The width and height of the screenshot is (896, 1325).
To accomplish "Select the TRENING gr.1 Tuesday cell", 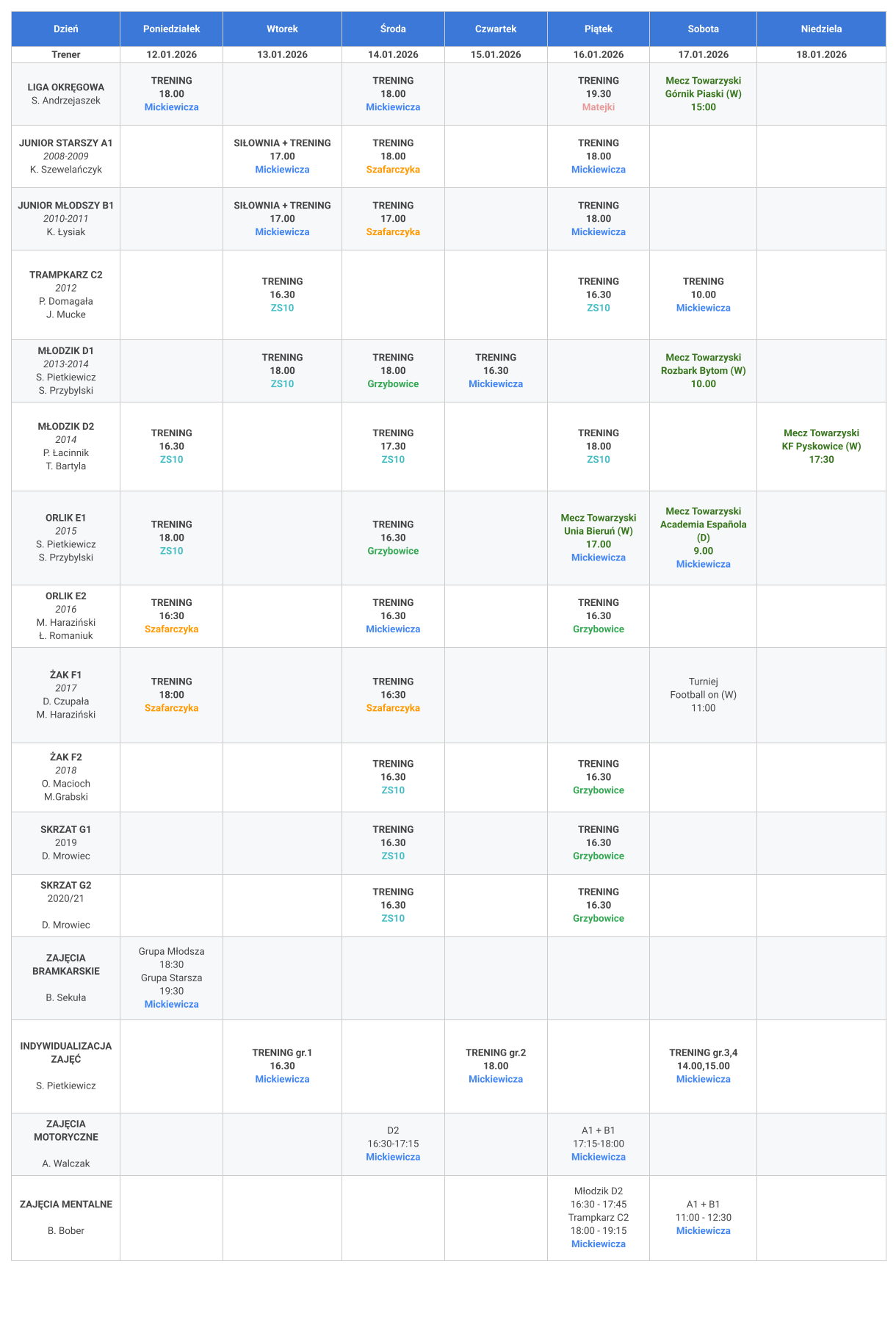I will pos(282,1066).
